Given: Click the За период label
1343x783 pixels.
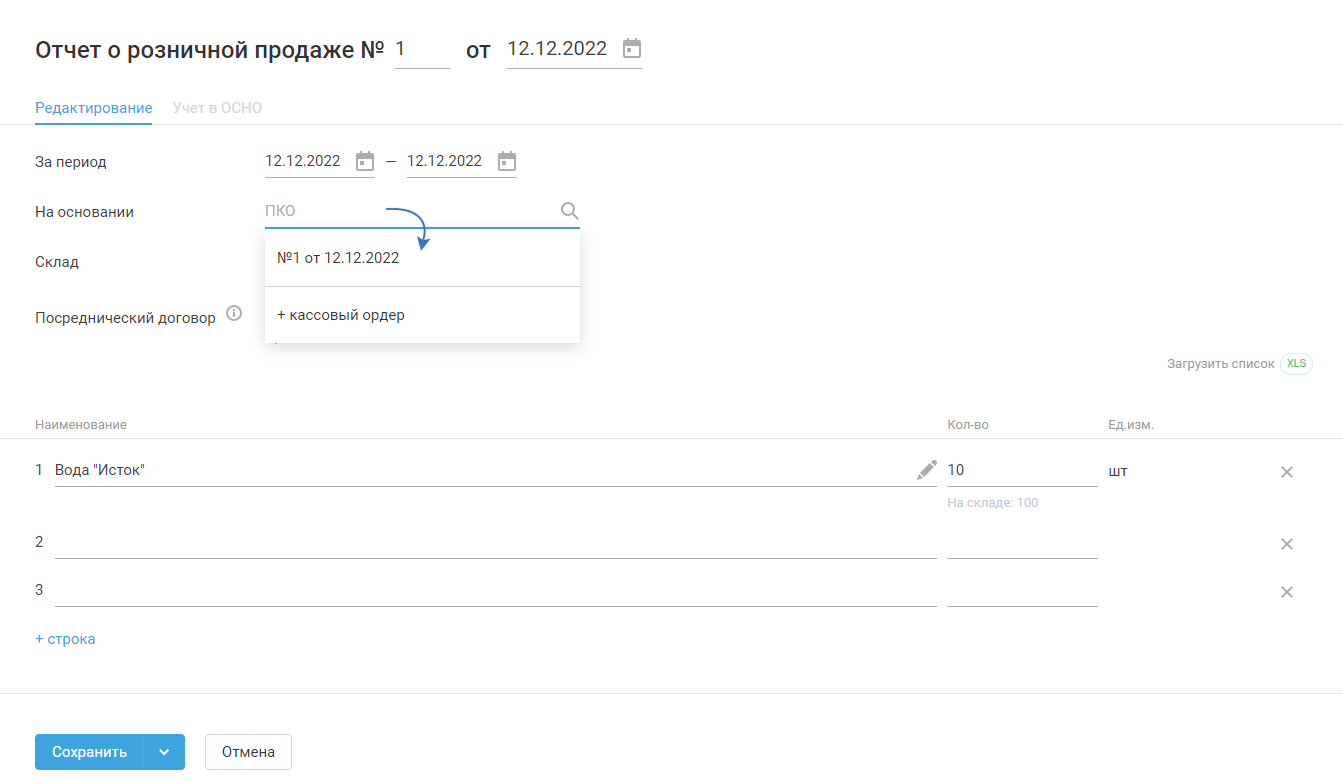Looking at the screenshot, I should (x=71, y=162).
